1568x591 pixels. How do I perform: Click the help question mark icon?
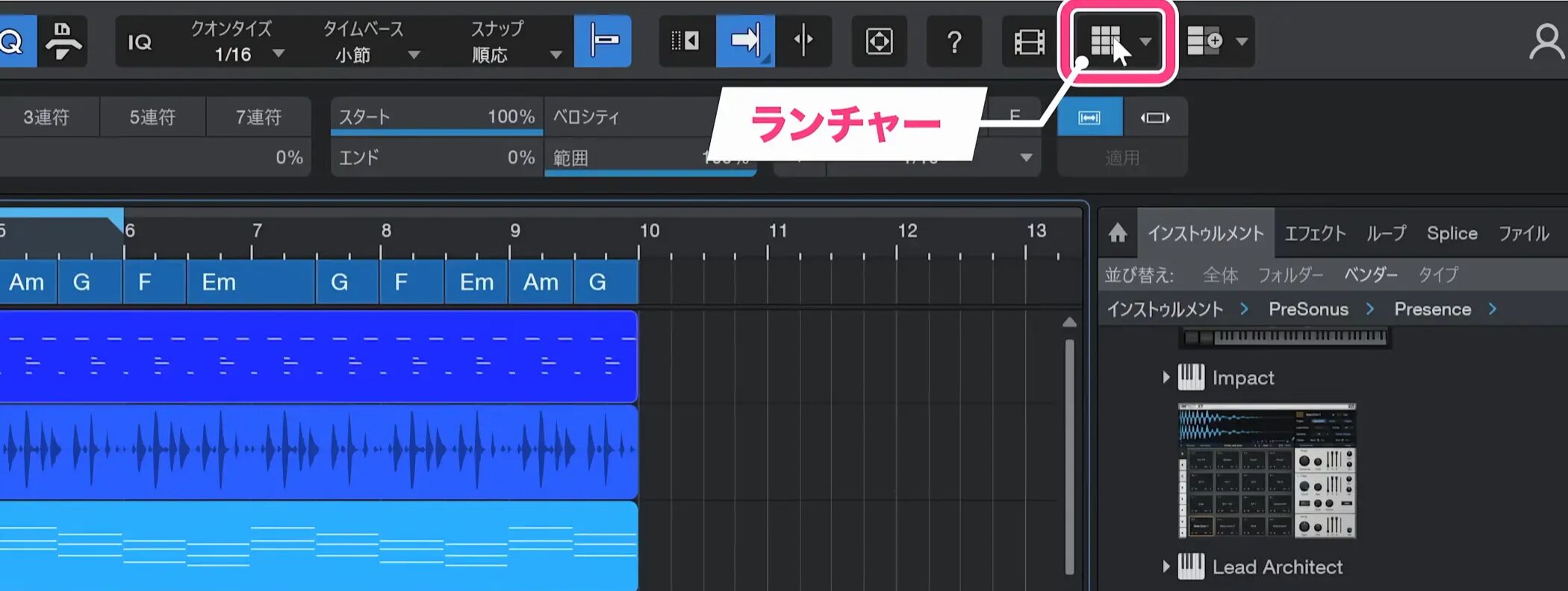(x=953, y=42)
